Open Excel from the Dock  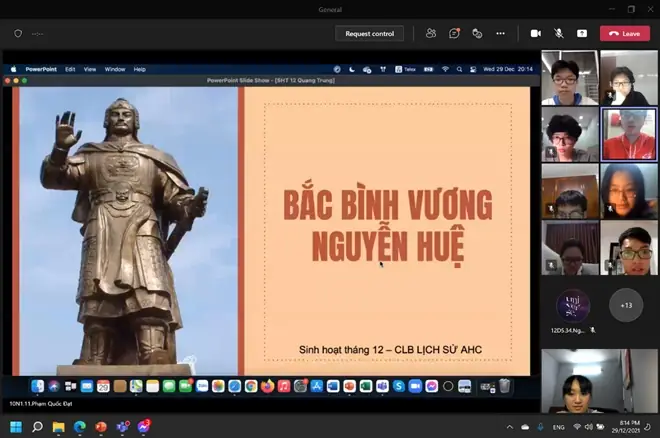click(x=366, y=386)
